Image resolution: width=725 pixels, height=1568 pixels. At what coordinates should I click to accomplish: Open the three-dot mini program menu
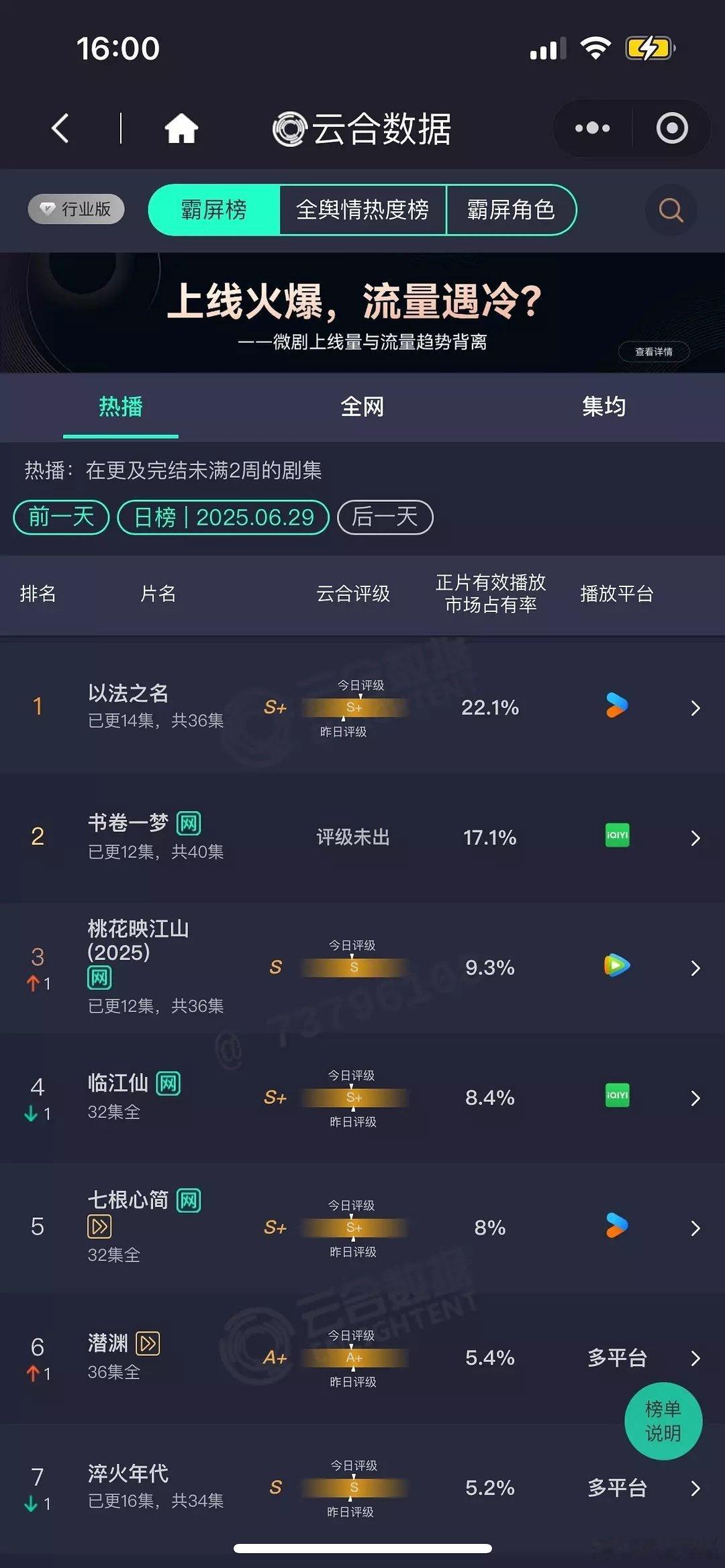[593, 127]
